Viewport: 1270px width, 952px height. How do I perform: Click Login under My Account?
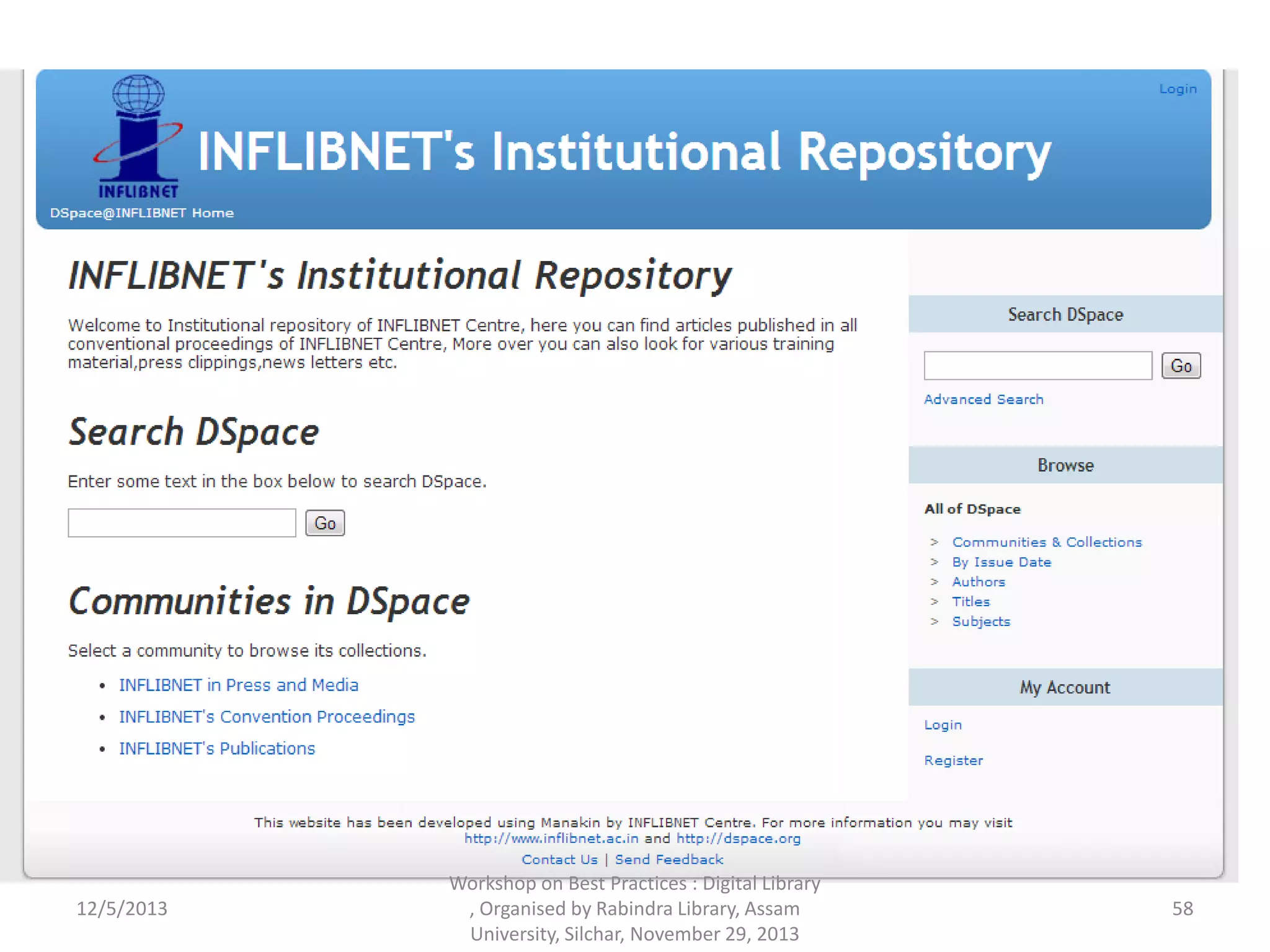[943, 725]
